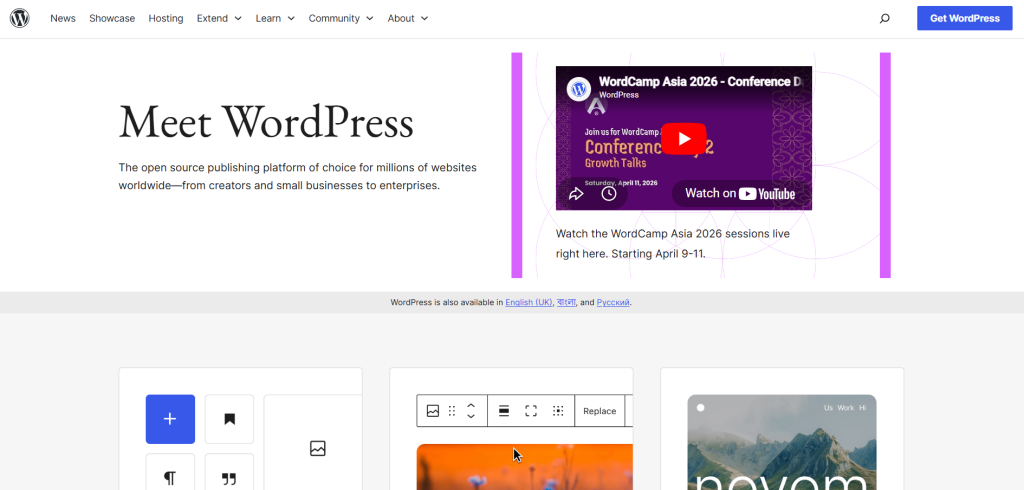Click the paragraph pilcrow block tile
Viewport: 1024px width, 490px height.
(x=170, y=472)
